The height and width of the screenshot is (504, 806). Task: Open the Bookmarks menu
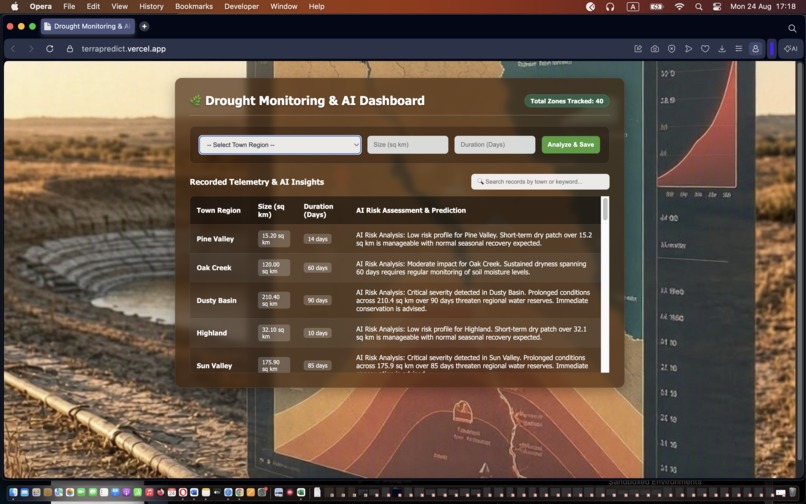click(194, 7)
